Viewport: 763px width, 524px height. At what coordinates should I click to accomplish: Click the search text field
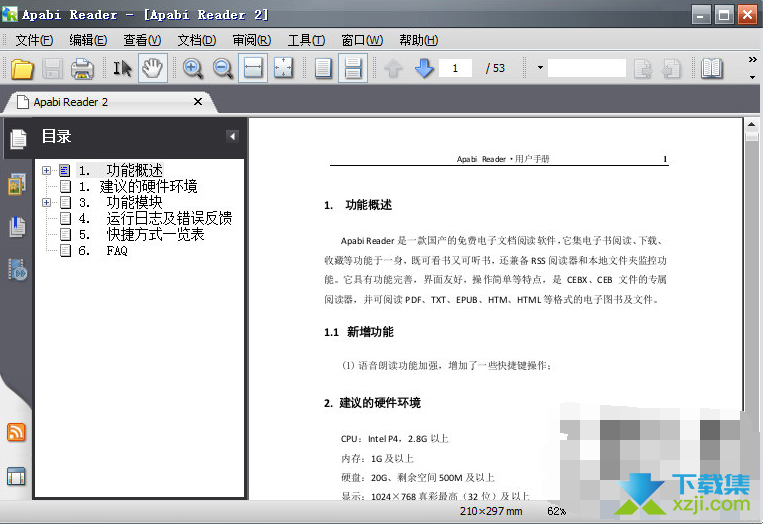(587, 68)
